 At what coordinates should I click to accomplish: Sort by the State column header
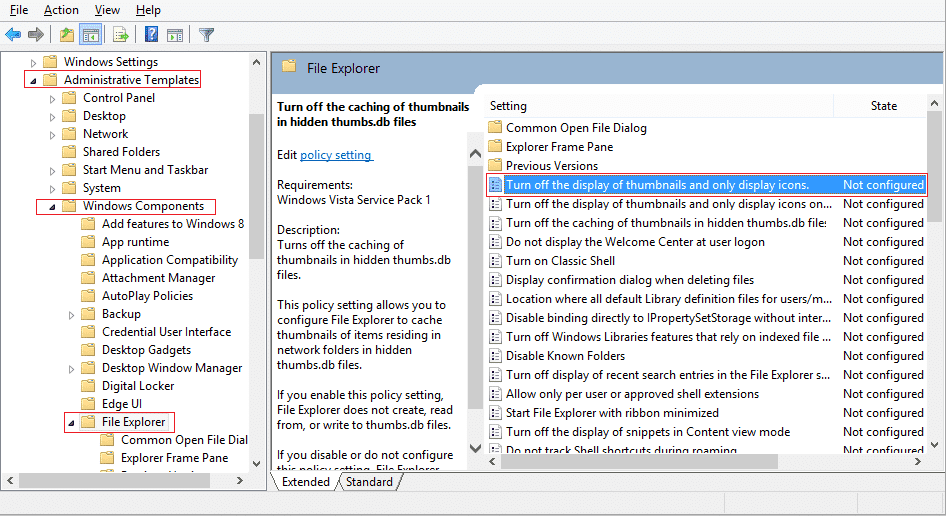point(883,106)
